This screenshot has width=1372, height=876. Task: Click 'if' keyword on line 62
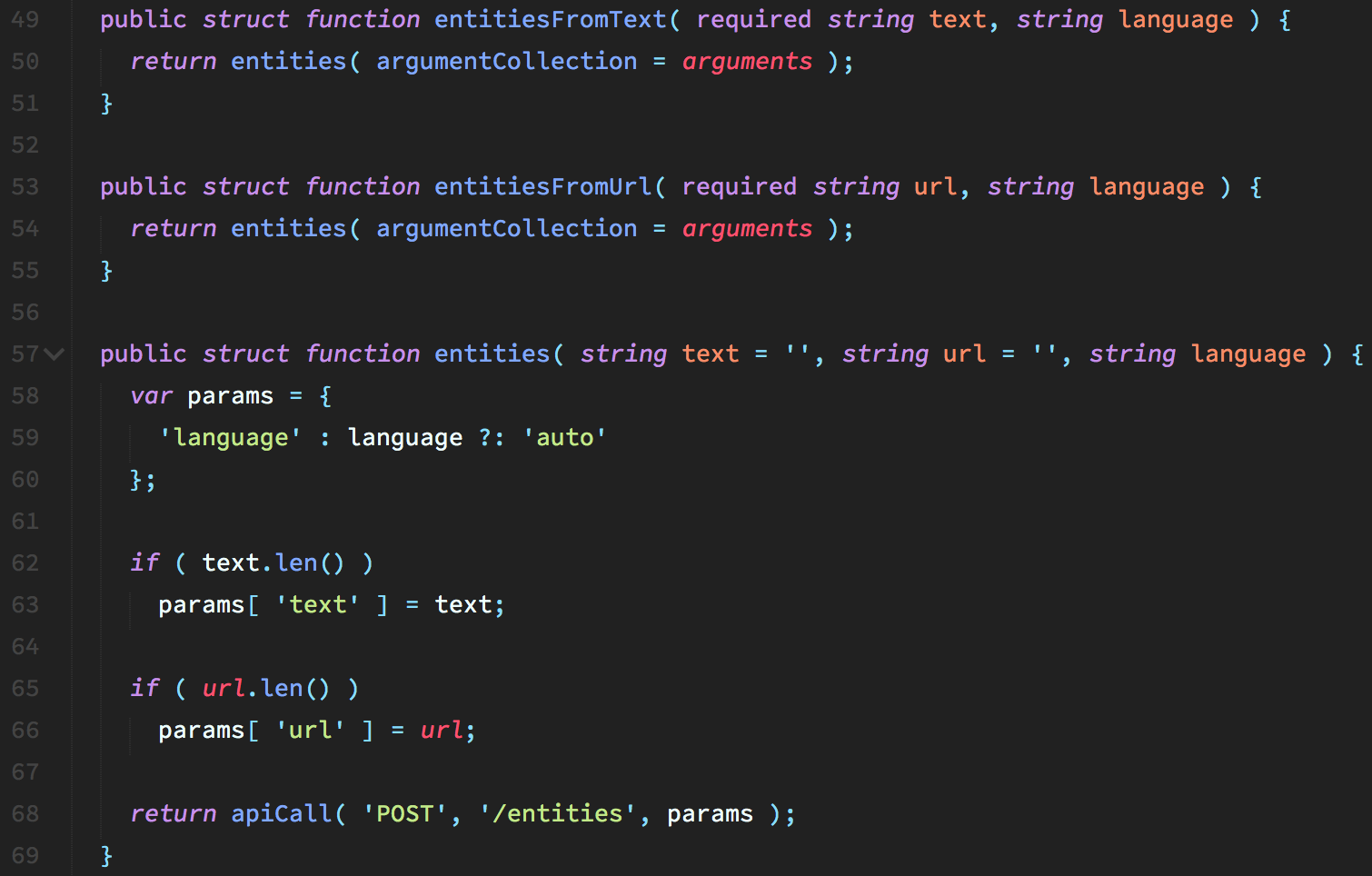(144, 562)
